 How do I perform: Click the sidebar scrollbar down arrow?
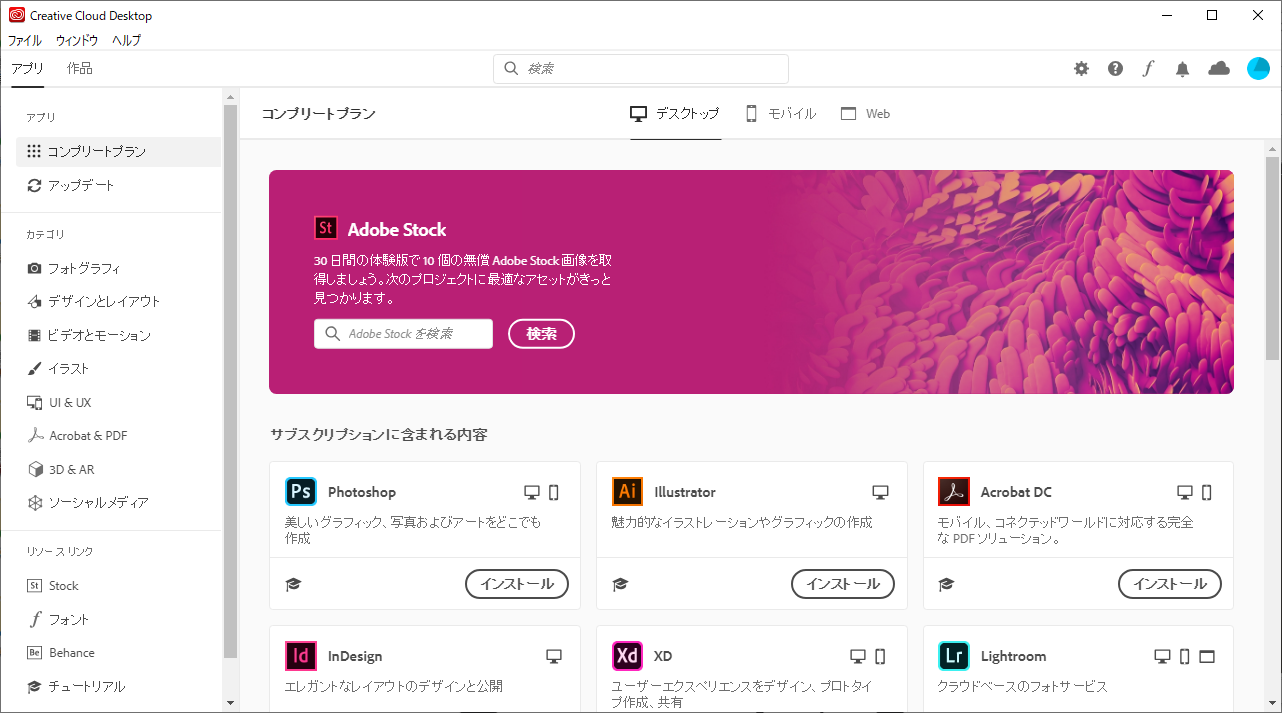tap(230, 703)
